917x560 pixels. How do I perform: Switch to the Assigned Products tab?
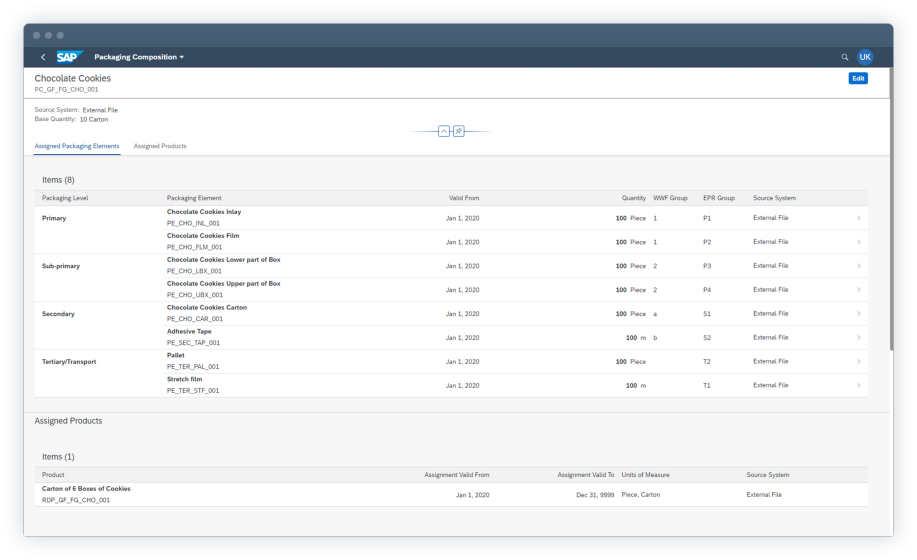pos(160,146)
